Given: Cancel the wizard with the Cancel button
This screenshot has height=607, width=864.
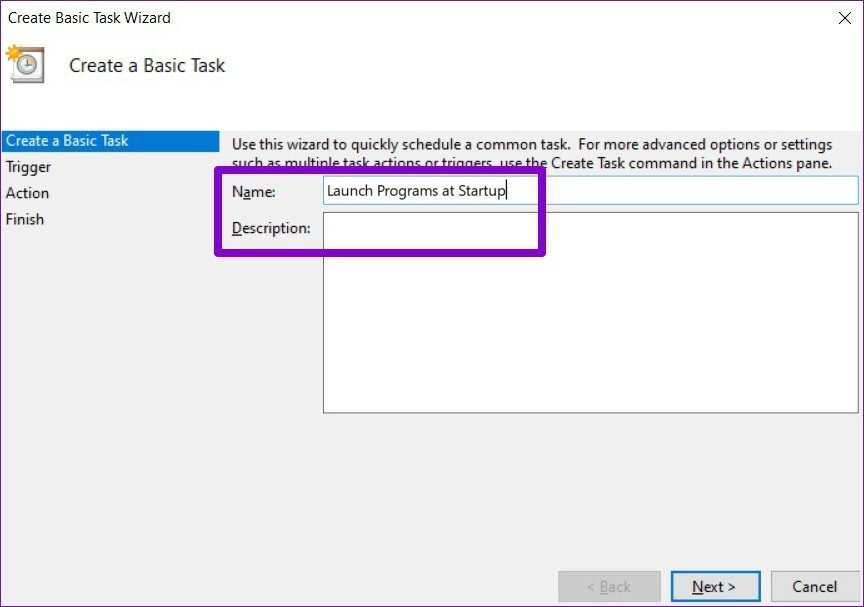Looking at the screenshot, I should [814, 587].
